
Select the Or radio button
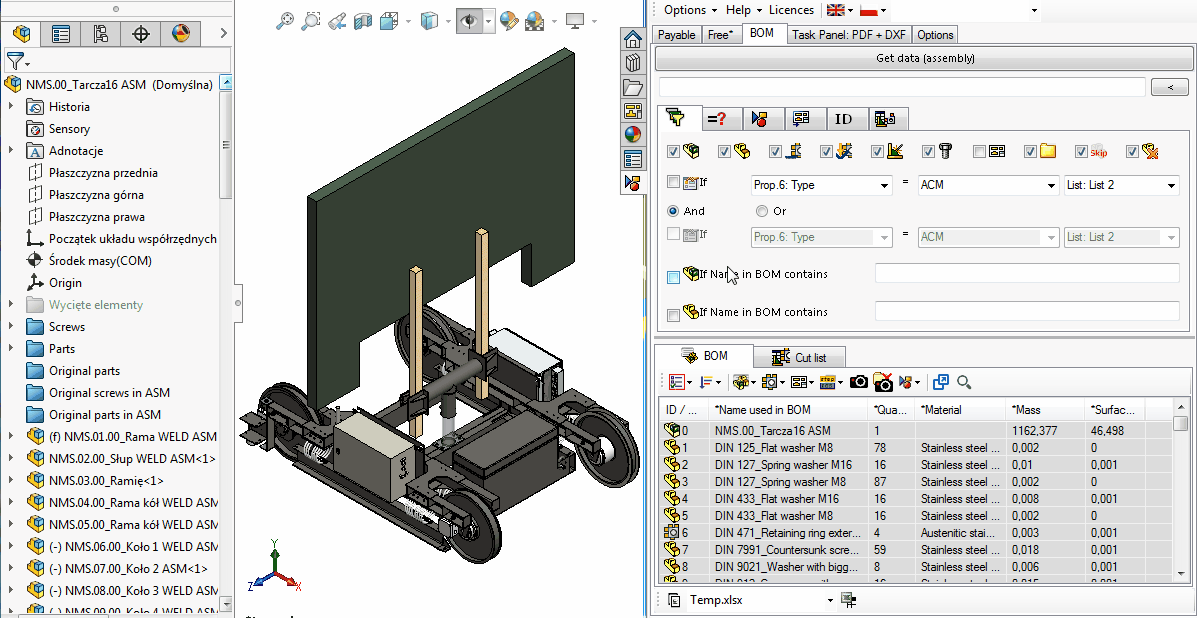(x=761, y=211)
